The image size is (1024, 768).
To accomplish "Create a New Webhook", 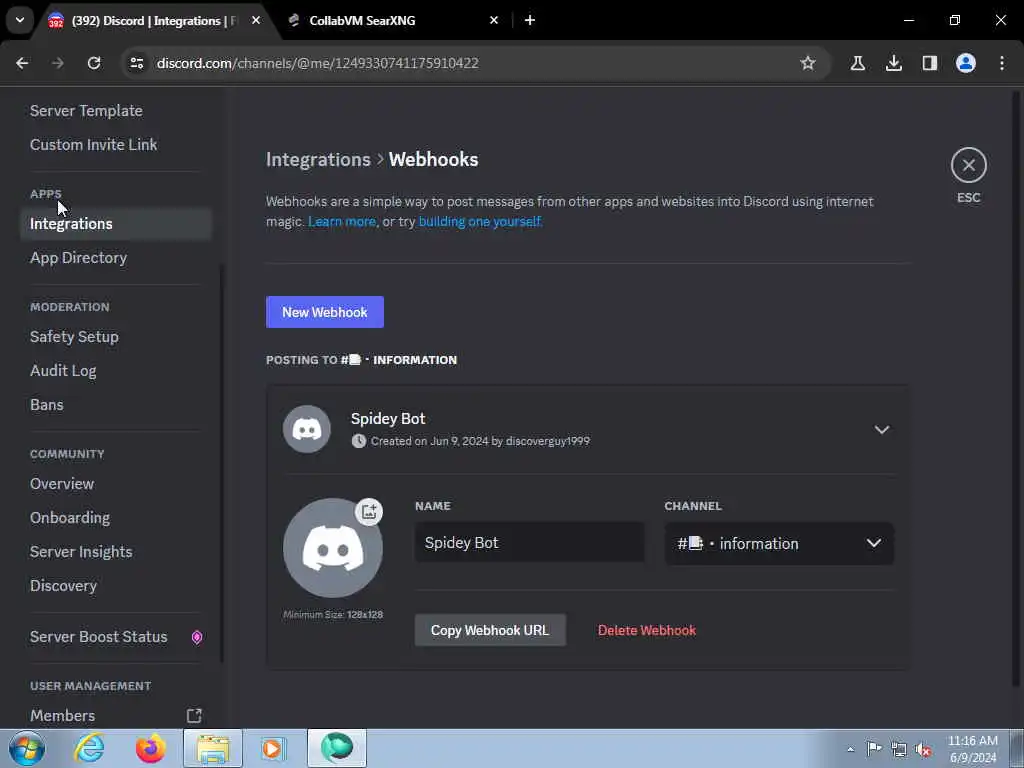I will coord(325,312).
